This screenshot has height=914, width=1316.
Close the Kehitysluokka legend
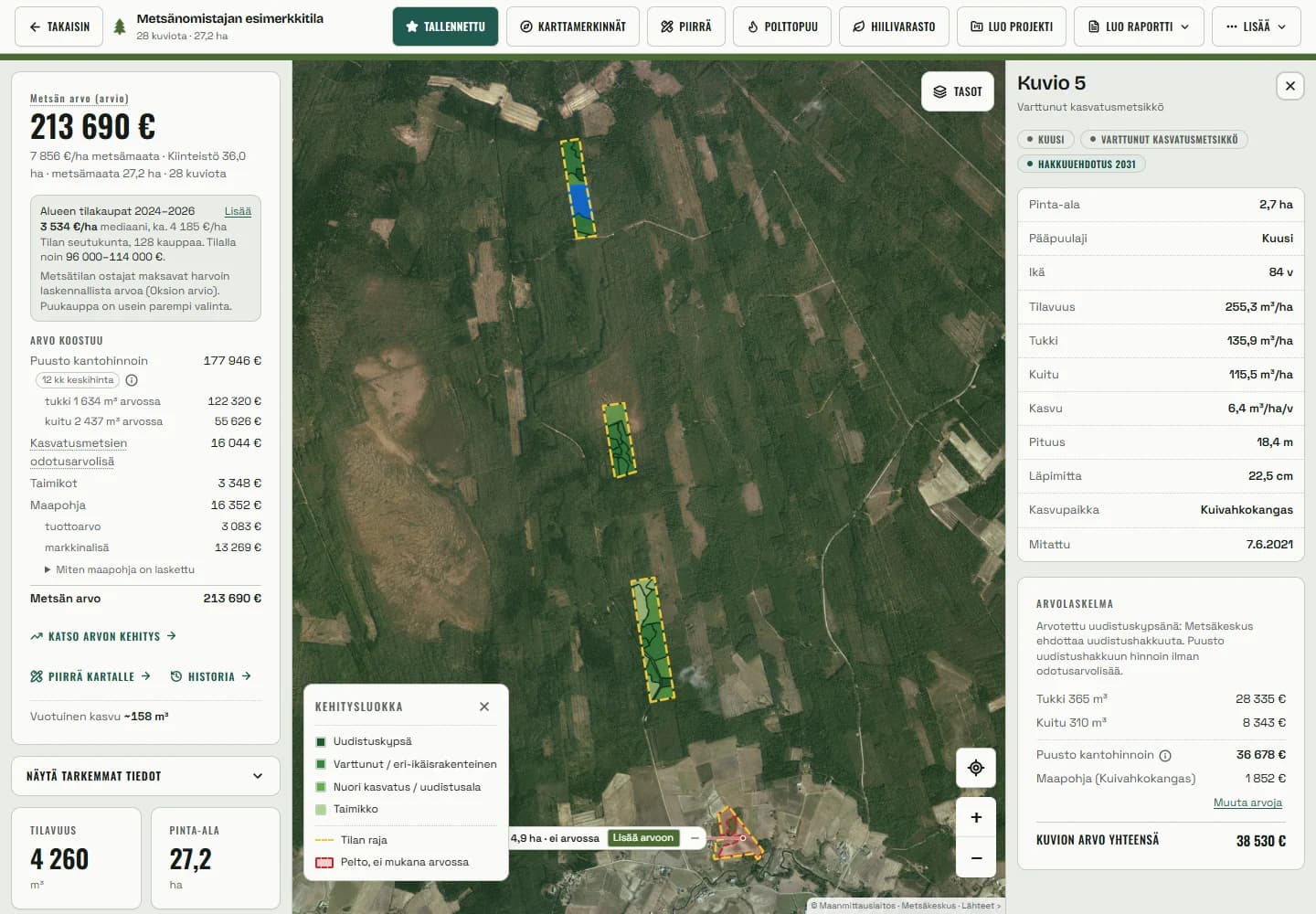coord(484,707)
